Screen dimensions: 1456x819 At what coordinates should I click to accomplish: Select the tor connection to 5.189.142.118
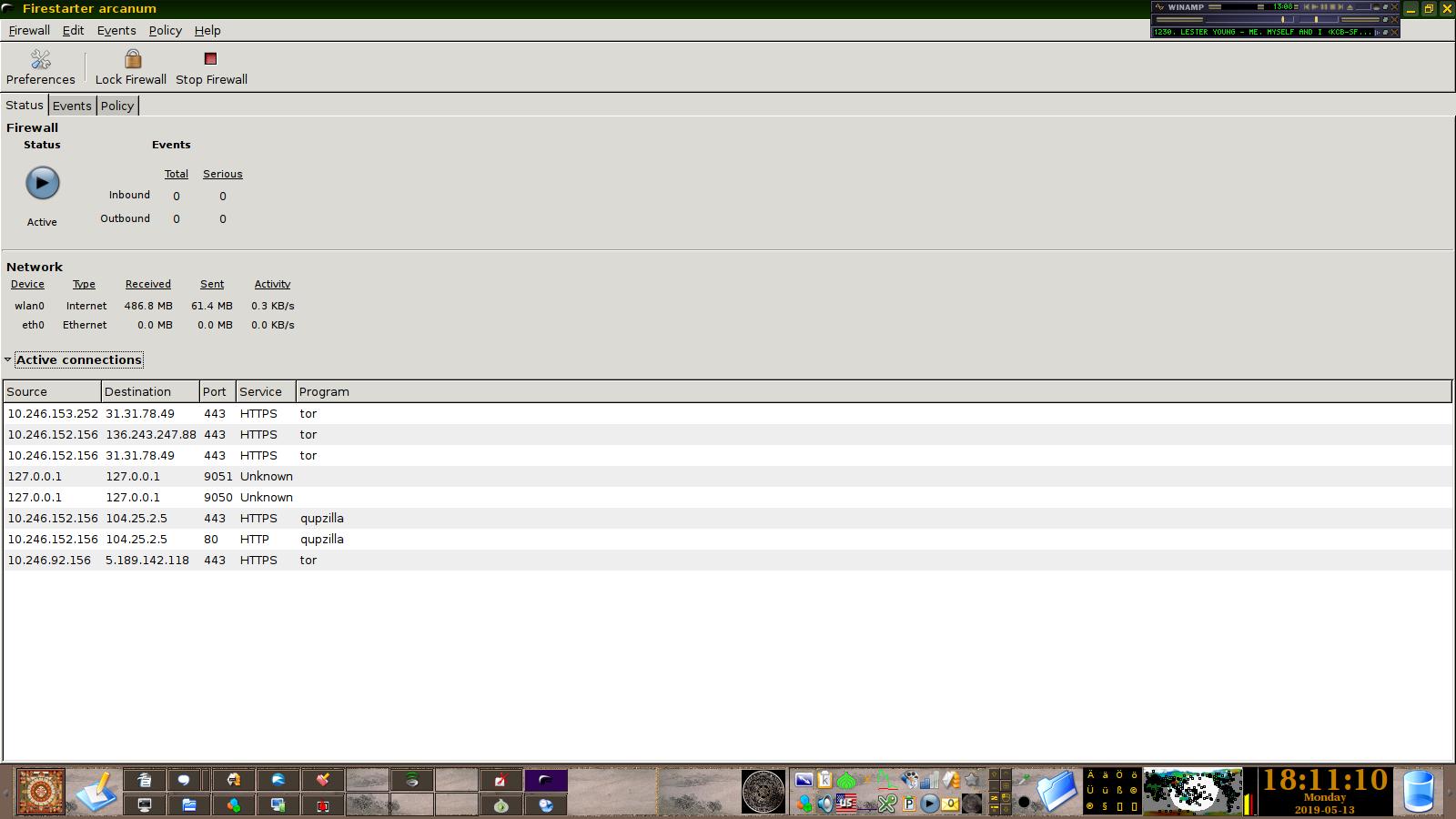[x=728, y=560]
